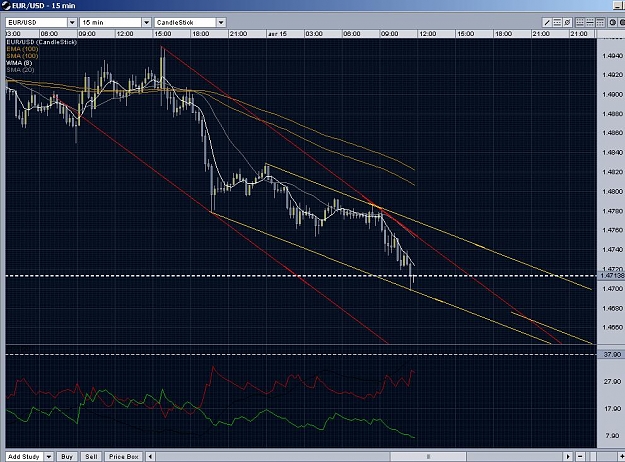This screenshot has height=462, width=625.
Task: Click the 27.90 indicator axis label
Action: (x=612, y=381)
